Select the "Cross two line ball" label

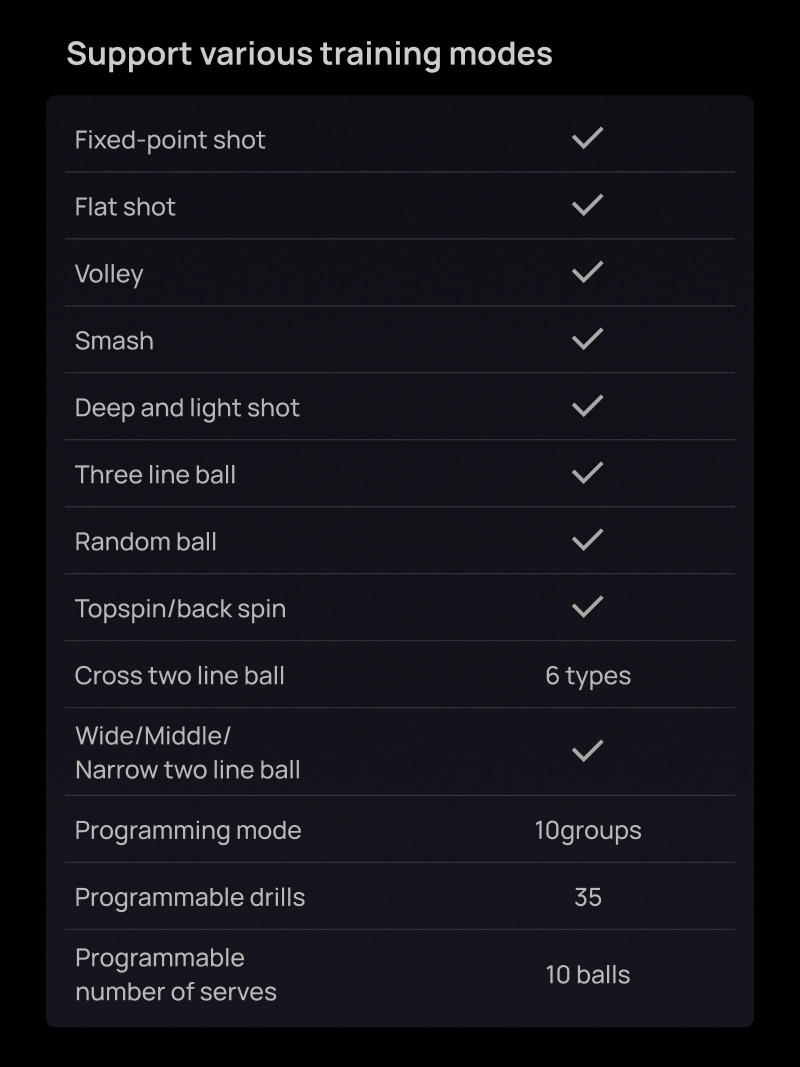(180, 675)
